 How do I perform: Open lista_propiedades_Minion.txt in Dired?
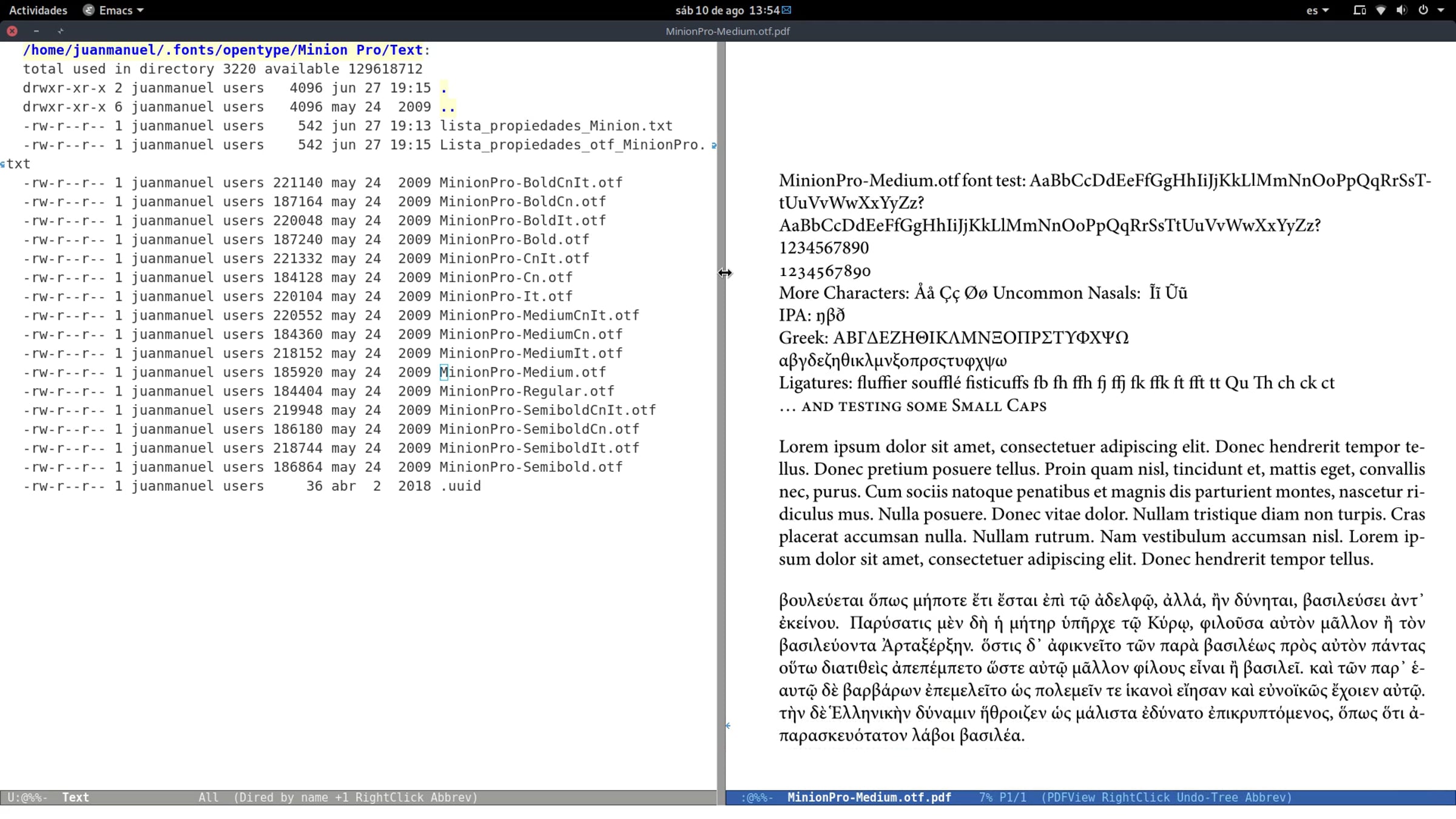click(x=556, y=126)
